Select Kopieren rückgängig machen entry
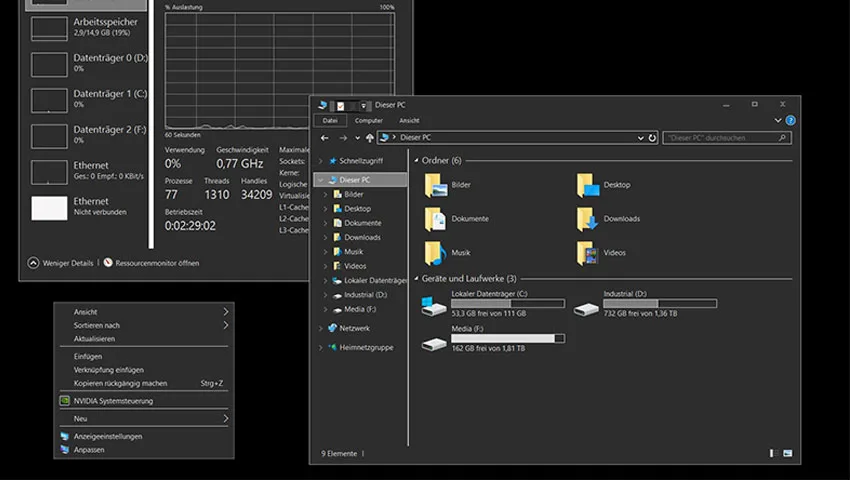This screenshot has height=480, width=850. 144,383
